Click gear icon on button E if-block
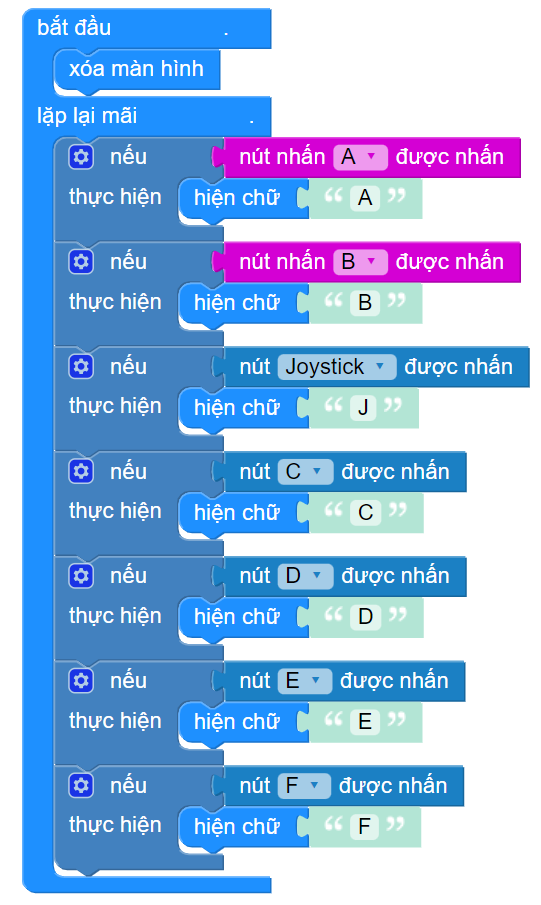Viewport: 541px width, 905px height. [x=81, y=681]
